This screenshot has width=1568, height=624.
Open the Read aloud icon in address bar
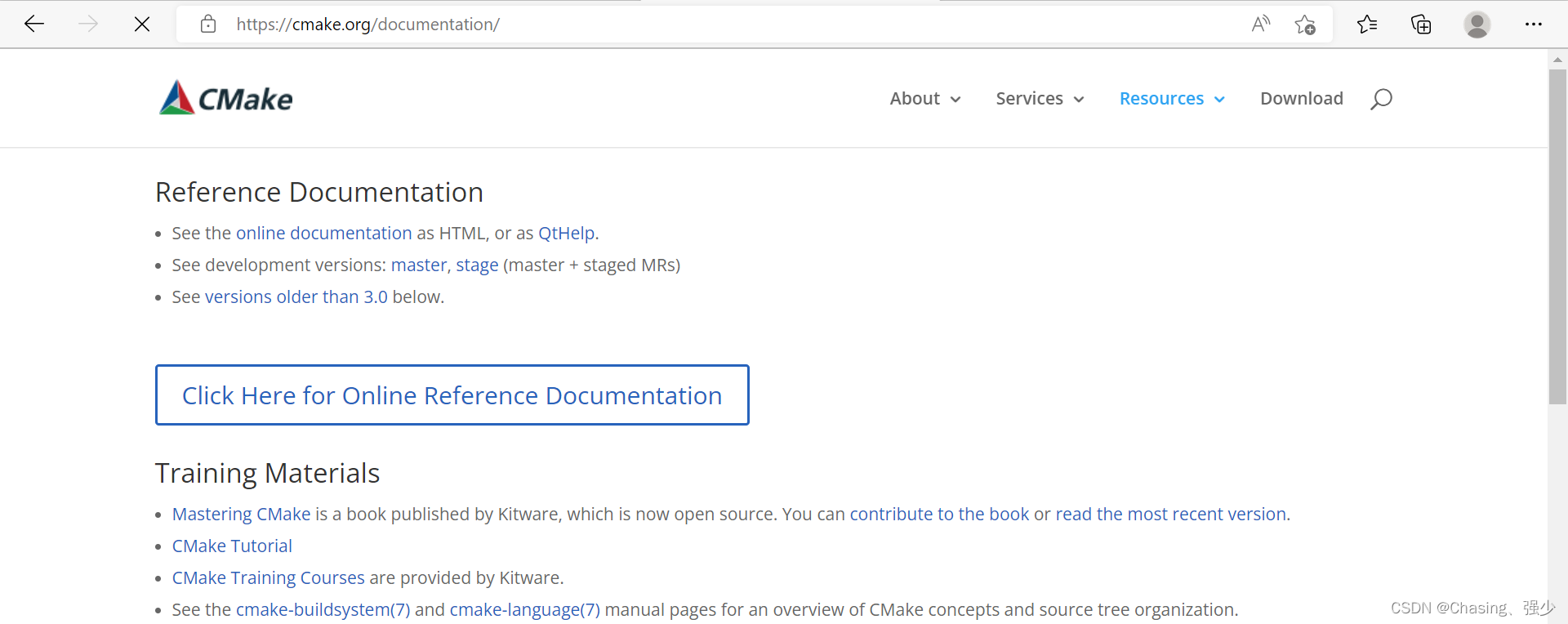pos(1261,25)
